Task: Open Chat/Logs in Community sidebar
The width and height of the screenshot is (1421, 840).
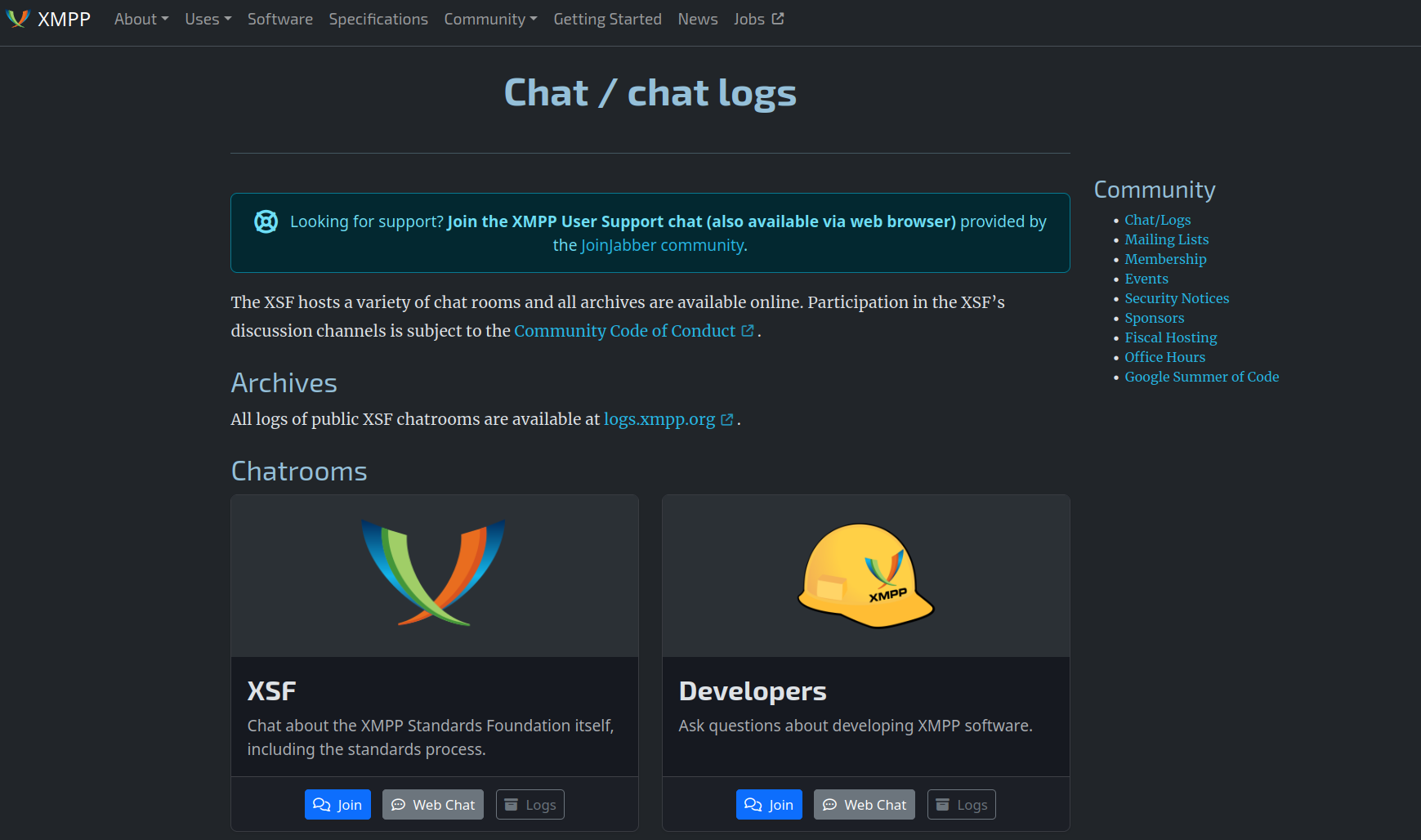Action: 1157,220
